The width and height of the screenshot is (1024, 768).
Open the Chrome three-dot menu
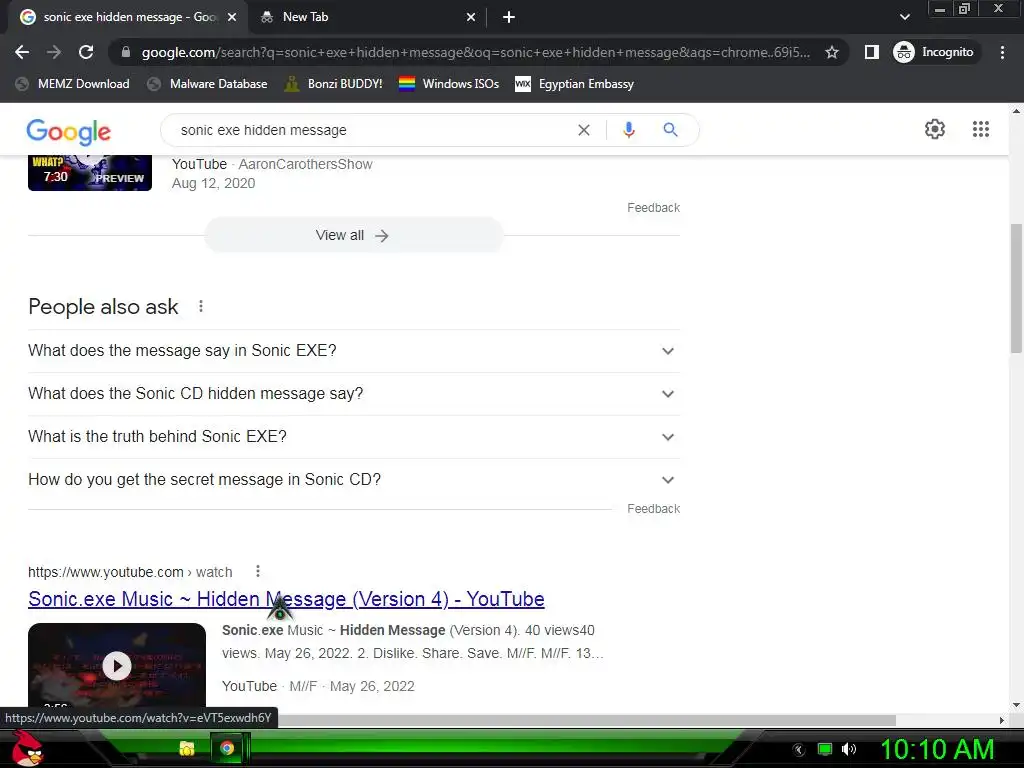(1002, 52)
